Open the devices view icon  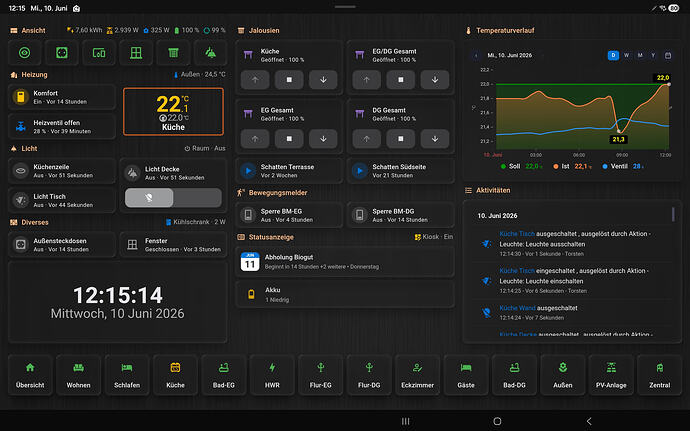click(99, 53)
